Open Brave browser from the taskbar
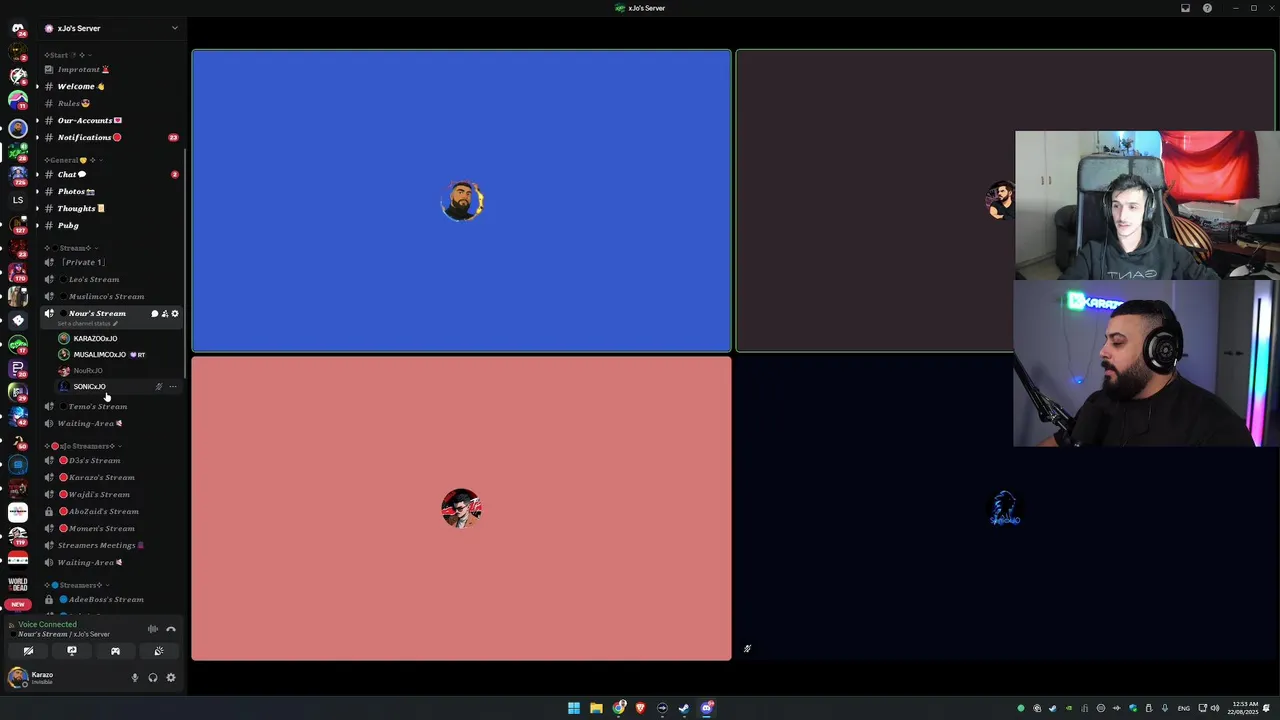The width and height of the screenshot is (1280, 720). pyautogui.click(x=641, y=708)
